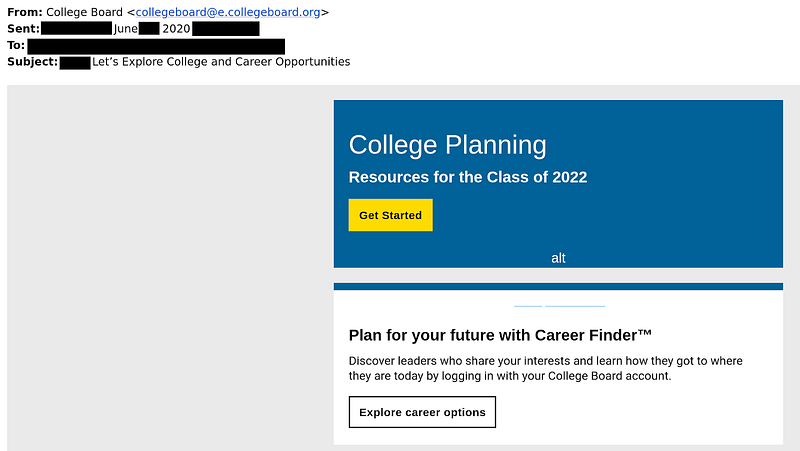Select the Resources for the Class of 2022 subheading
Viewport: 800px width, 451px height.
point(468,177)
